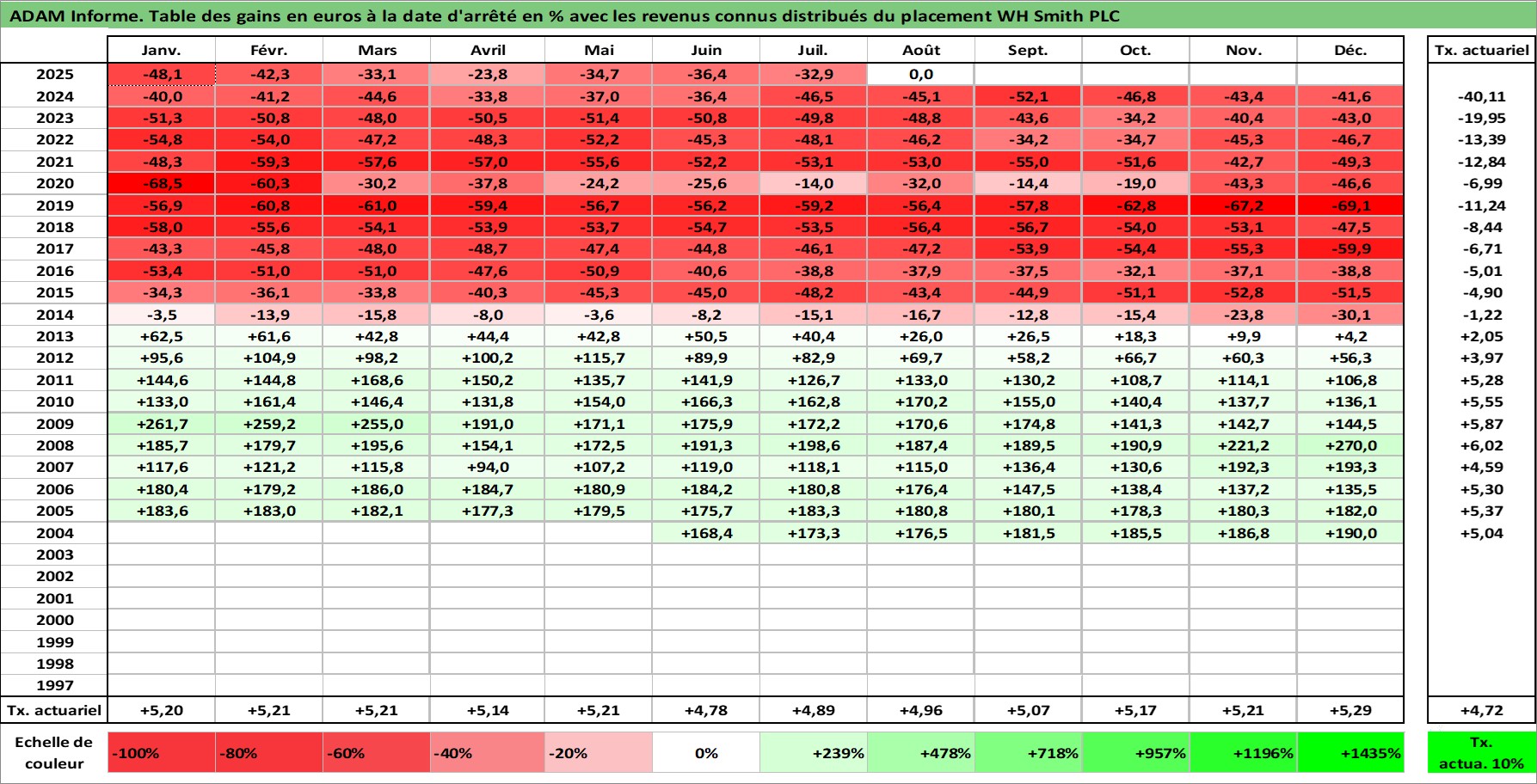Click the 2016 October cell -32,1
This screenshot has height=784, width=1537.
[x=1135, y=271]
